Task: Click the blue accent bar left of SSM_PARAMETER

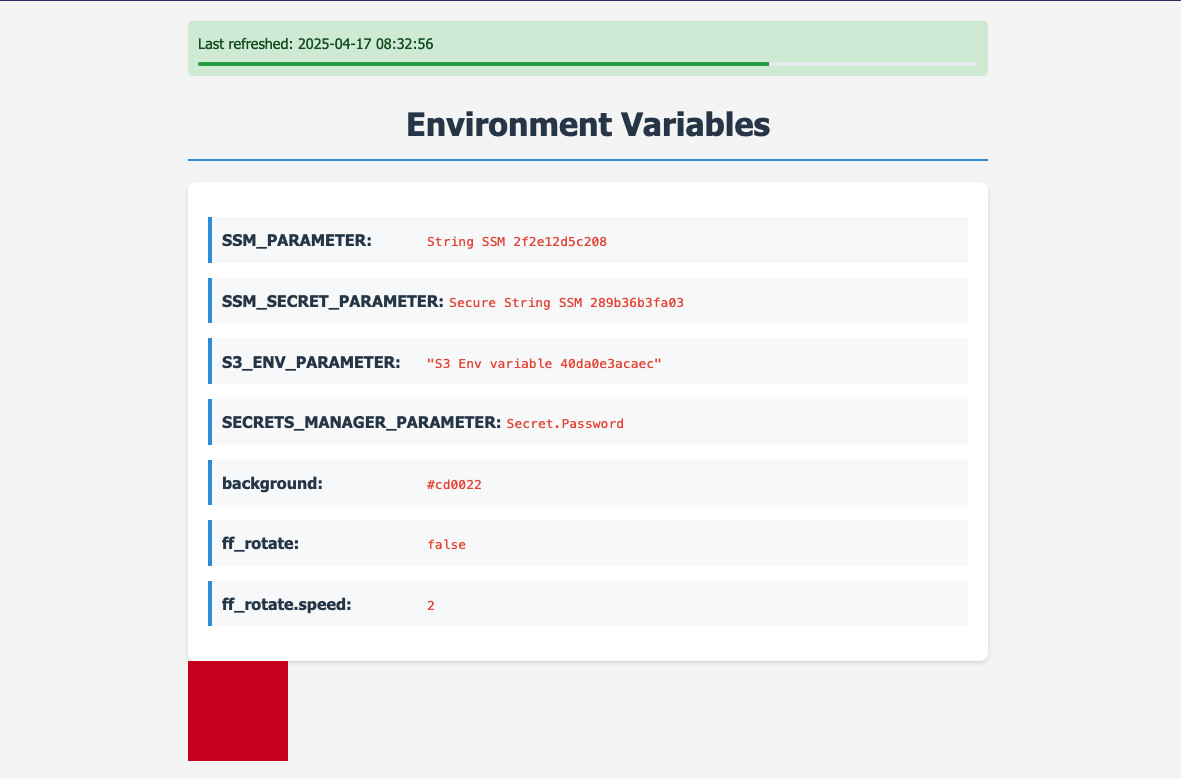Action: 210,240
